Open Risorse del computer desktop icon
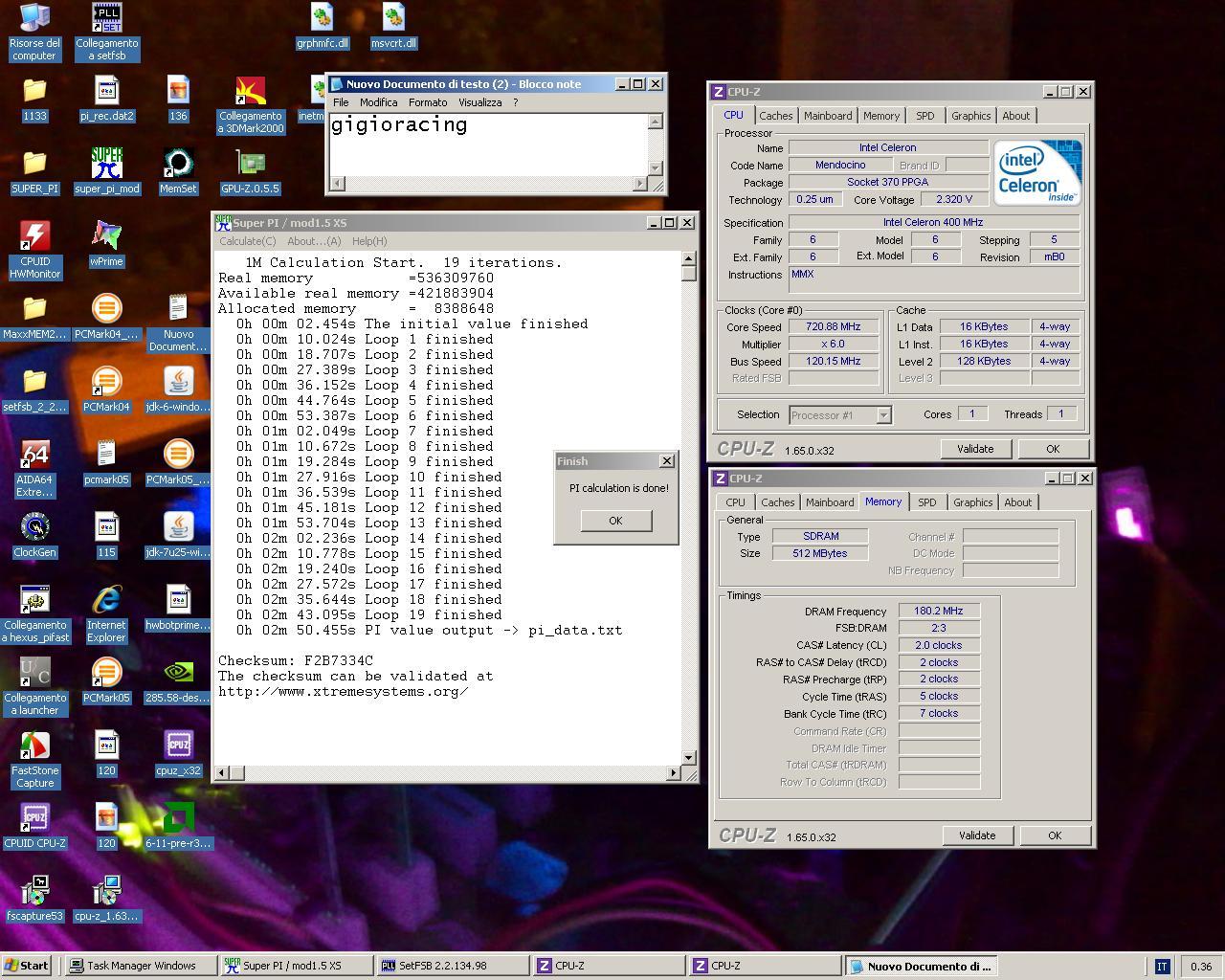This screenshot has width=1225, height=980. [34, 32]
